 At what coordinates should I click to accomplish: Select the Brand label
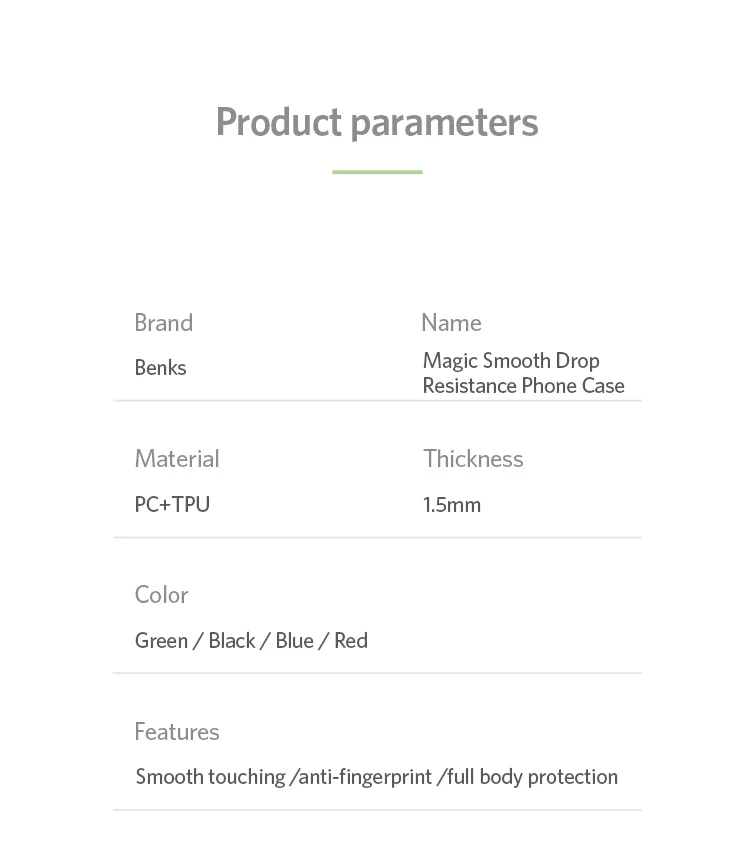pos(164,323)
